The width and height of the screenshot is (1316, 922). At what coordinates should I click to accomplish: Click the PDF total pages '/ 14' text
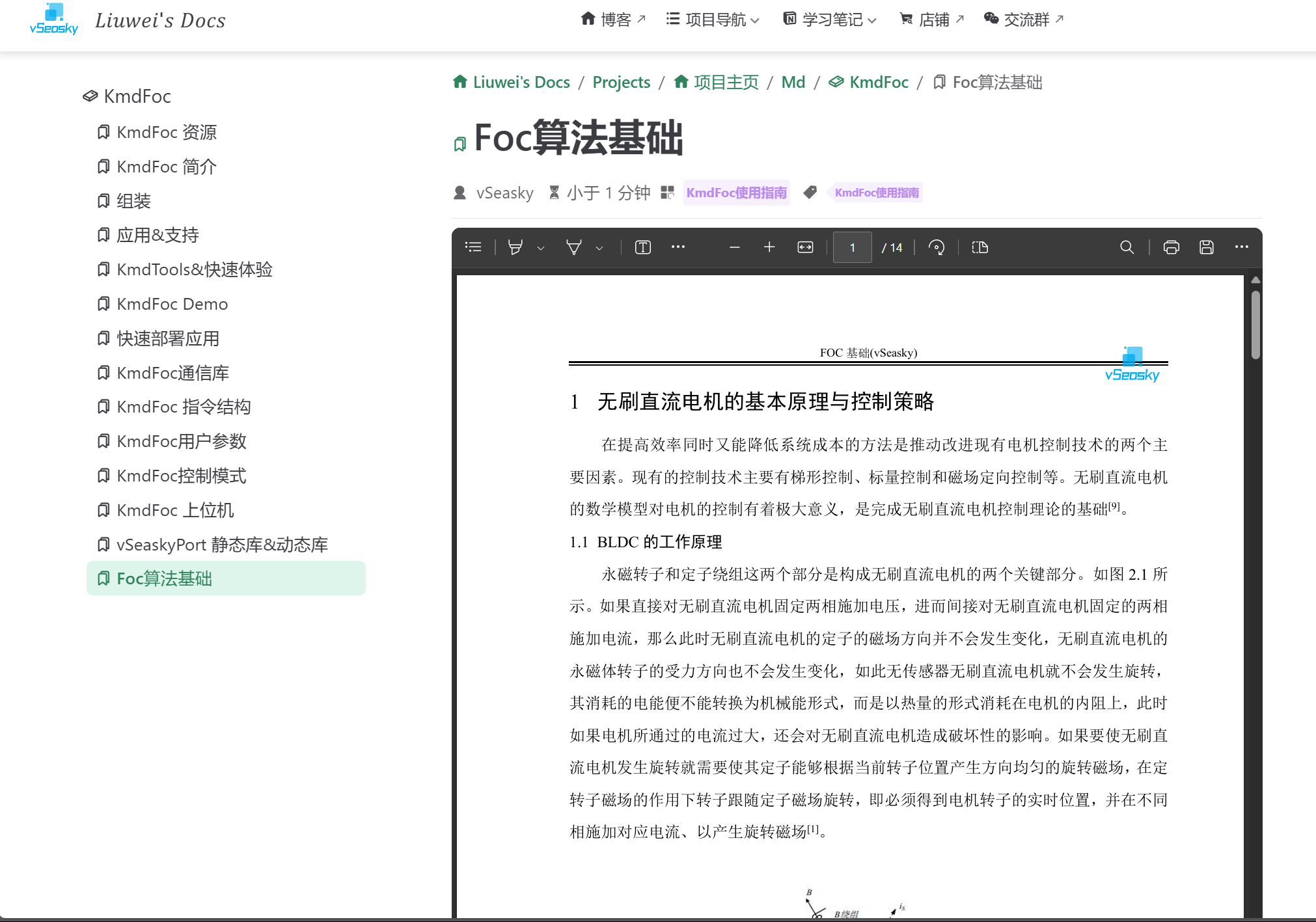tap(892, 248)
